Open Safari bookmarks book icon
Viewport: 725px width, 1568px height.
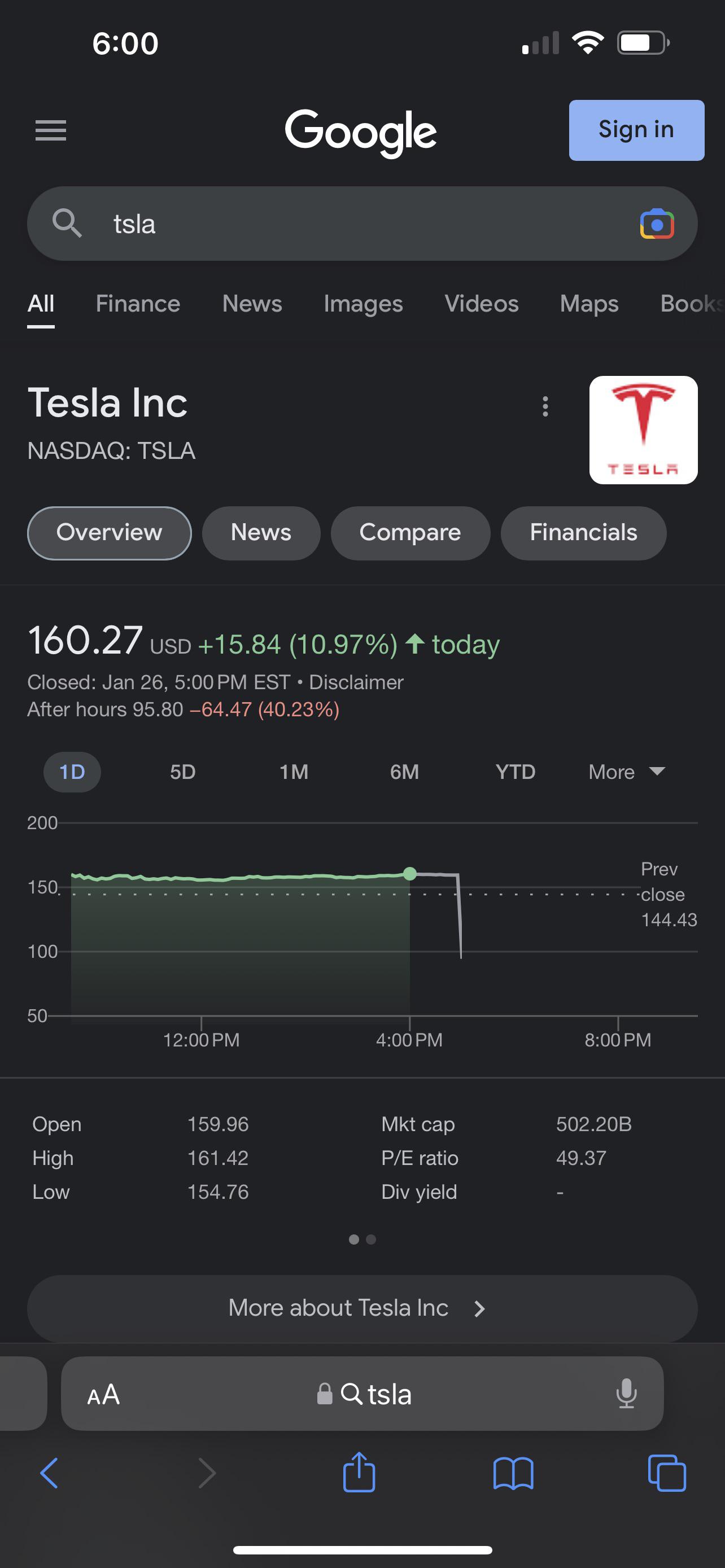coord(513,1473)
